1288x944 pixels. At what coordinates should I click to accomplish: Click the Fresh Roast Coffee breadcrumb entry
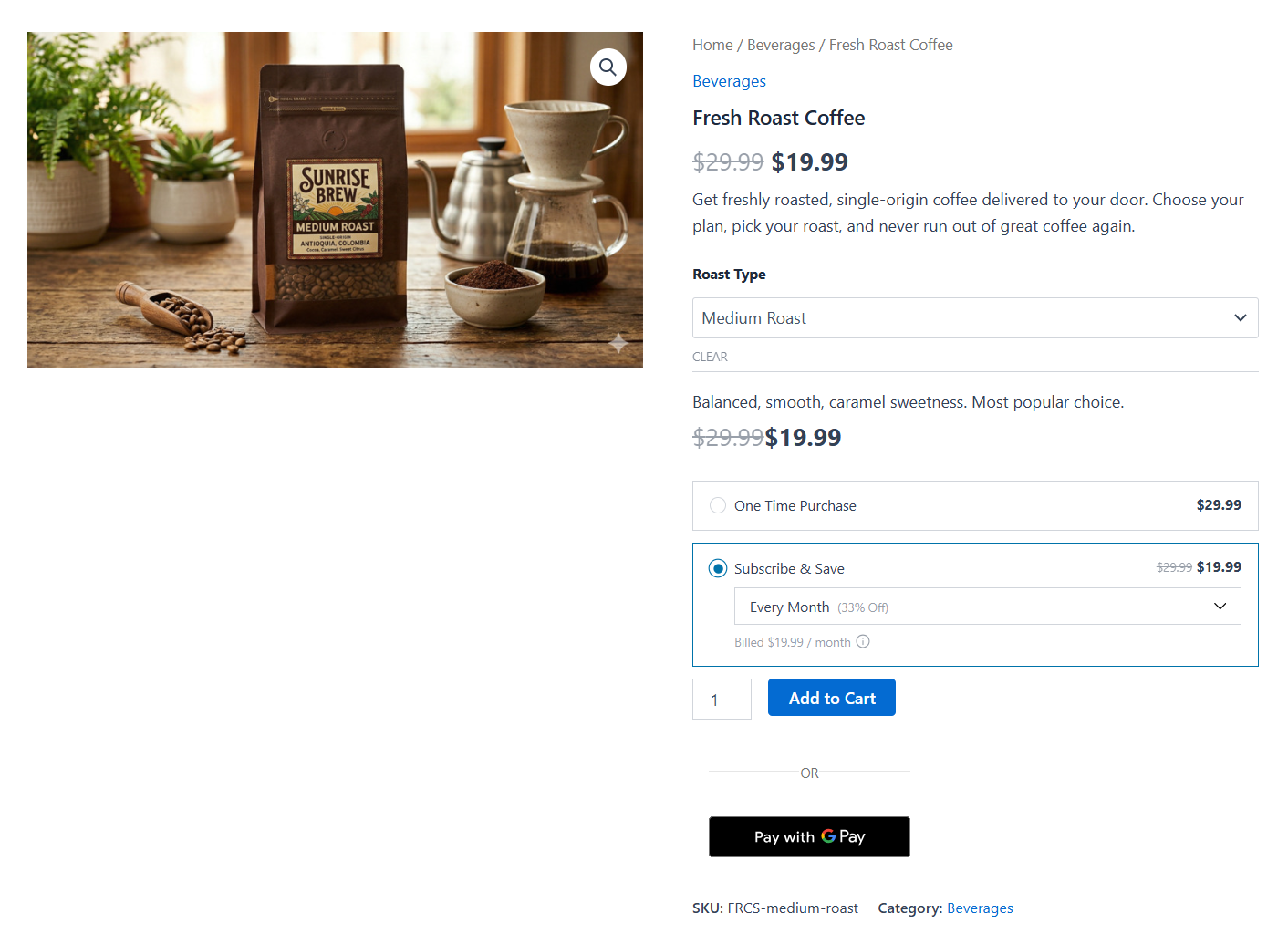(x=890, y=44)
